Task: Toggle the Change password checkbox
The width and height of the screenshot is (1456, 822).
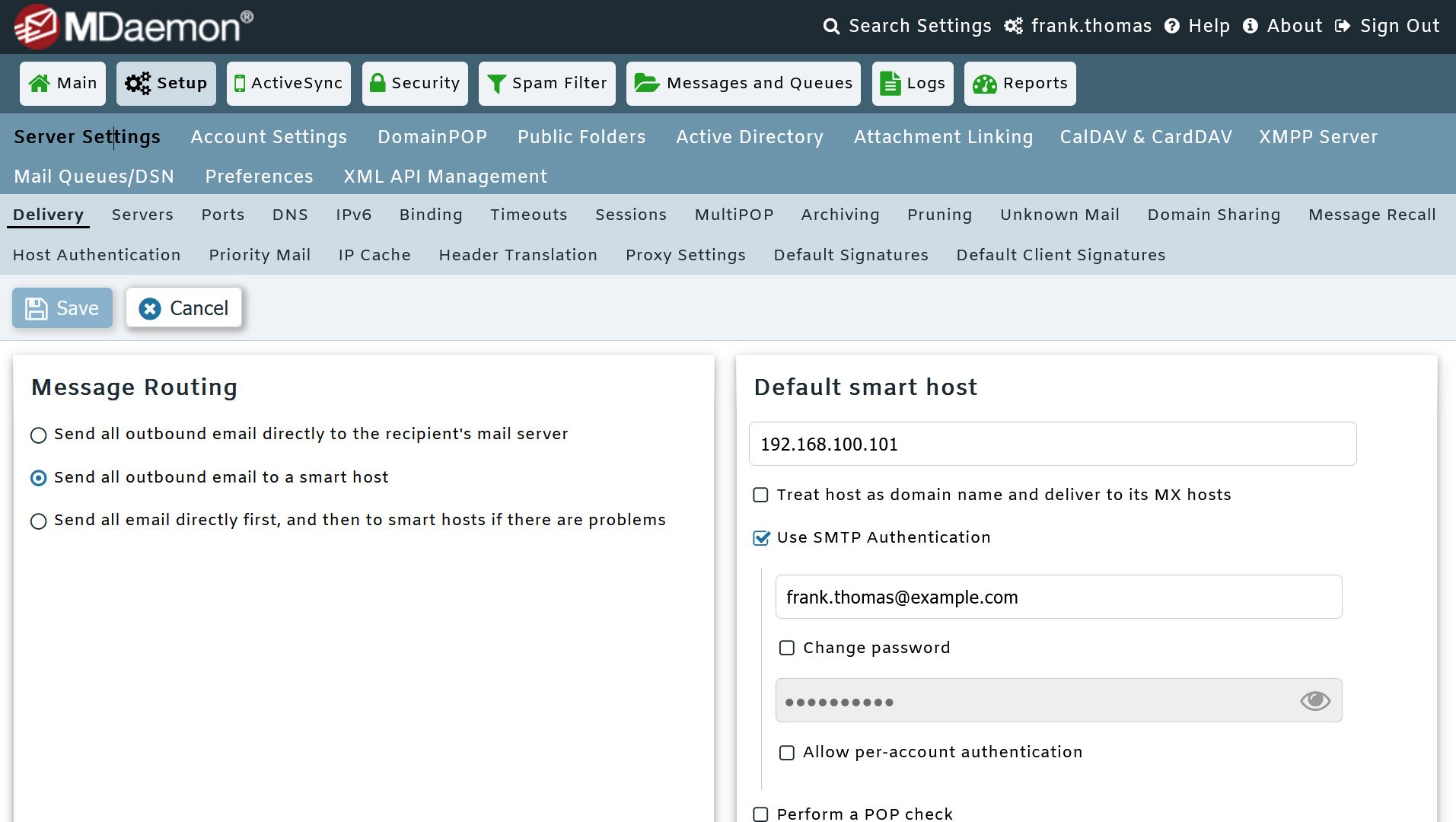Action: click(786, 648)
